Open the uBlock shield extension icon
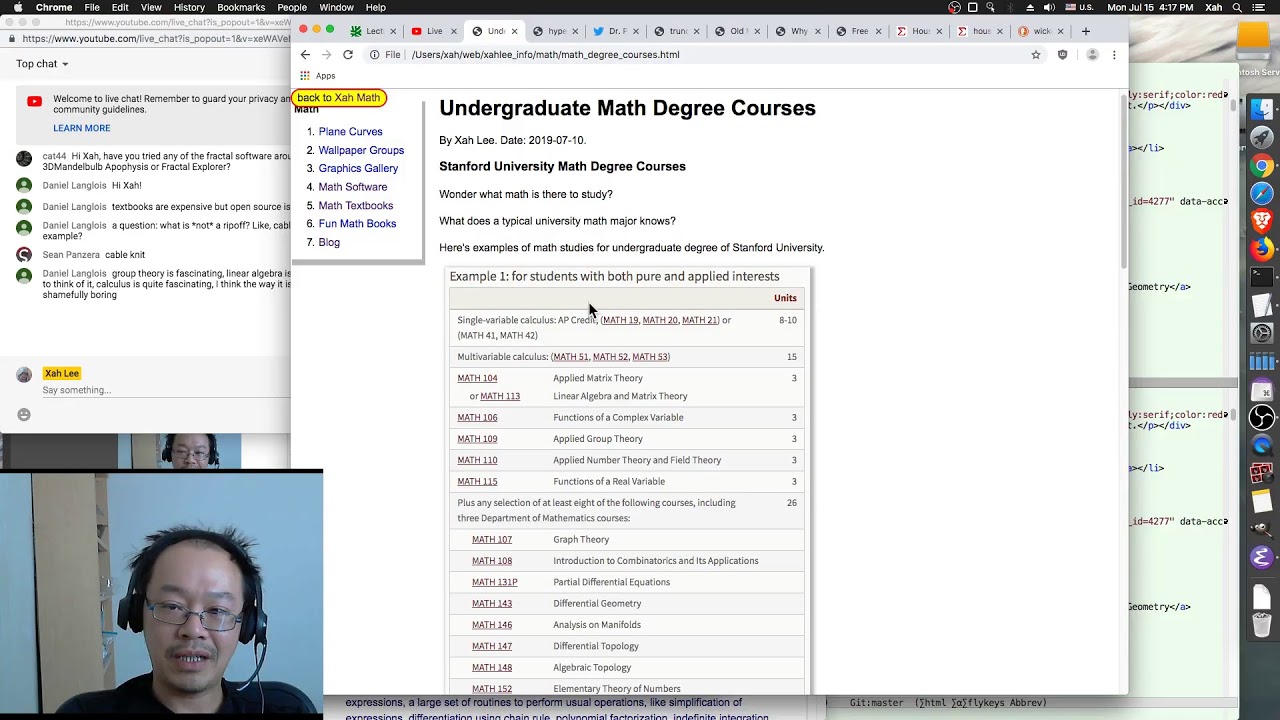 pos(1062,55)
